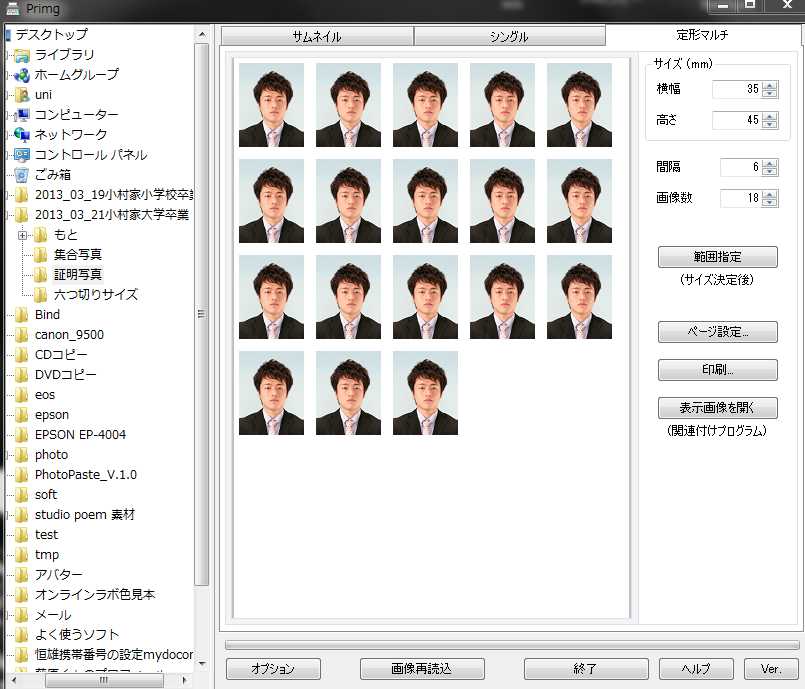Screen dimensions: 805x689
Task: Click the 証明写真 folder icon
Action: pyautogui.click(x=40, y=275)
